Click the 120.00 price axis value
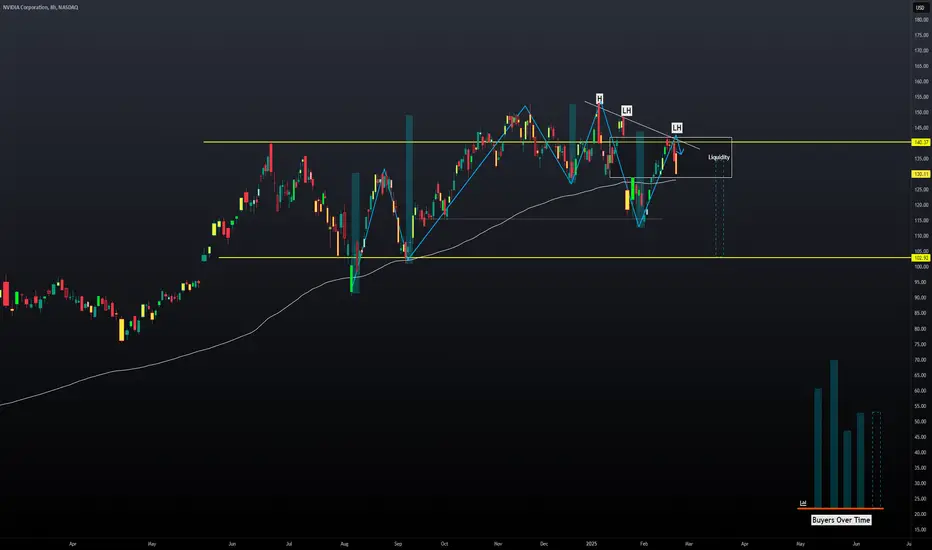Image resolution: width=932 pixels, height=550 pixels. 921,205
